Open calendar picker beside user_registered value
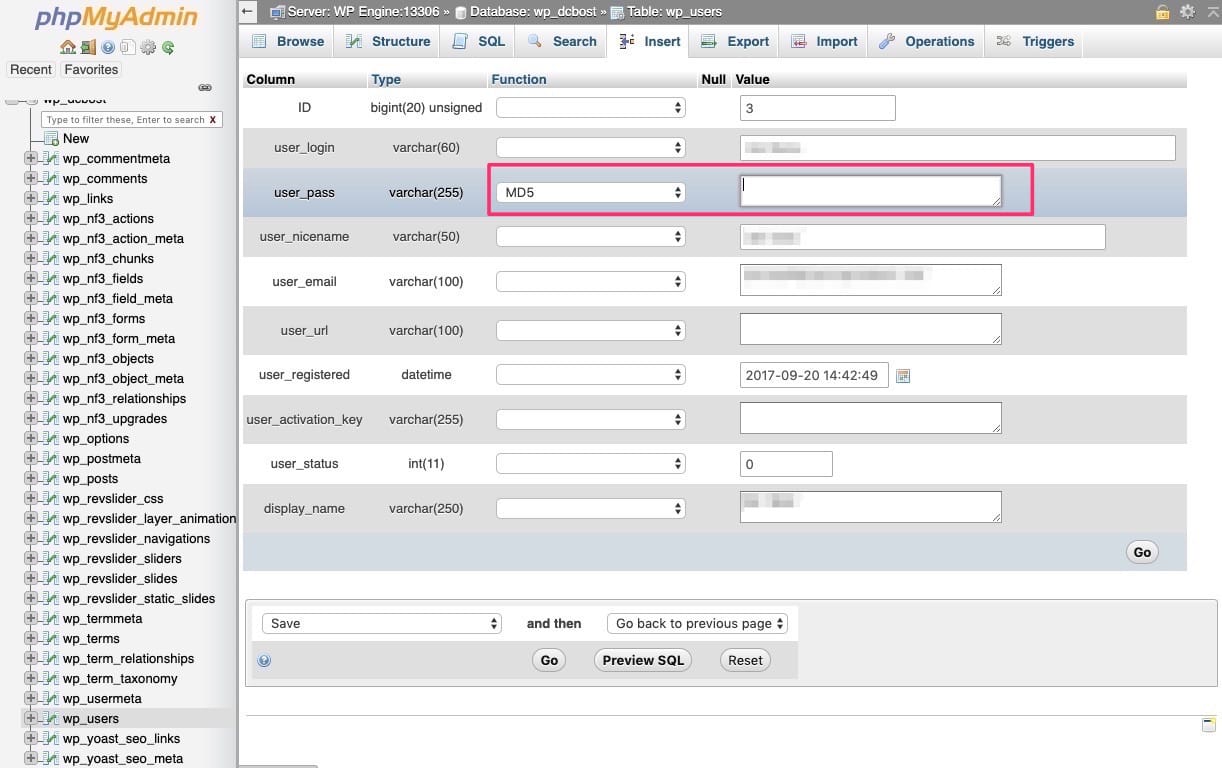 [x=903, y=376]
